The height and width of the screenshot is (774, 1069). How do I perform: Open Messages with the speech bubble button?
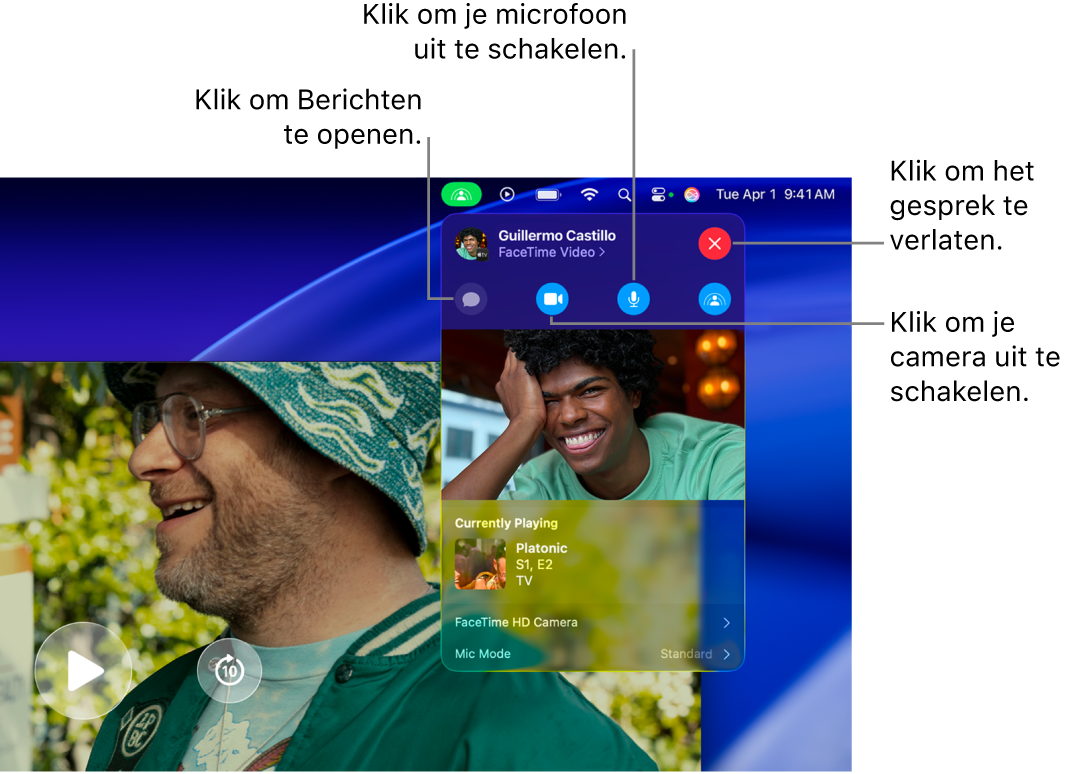[470, 299]
